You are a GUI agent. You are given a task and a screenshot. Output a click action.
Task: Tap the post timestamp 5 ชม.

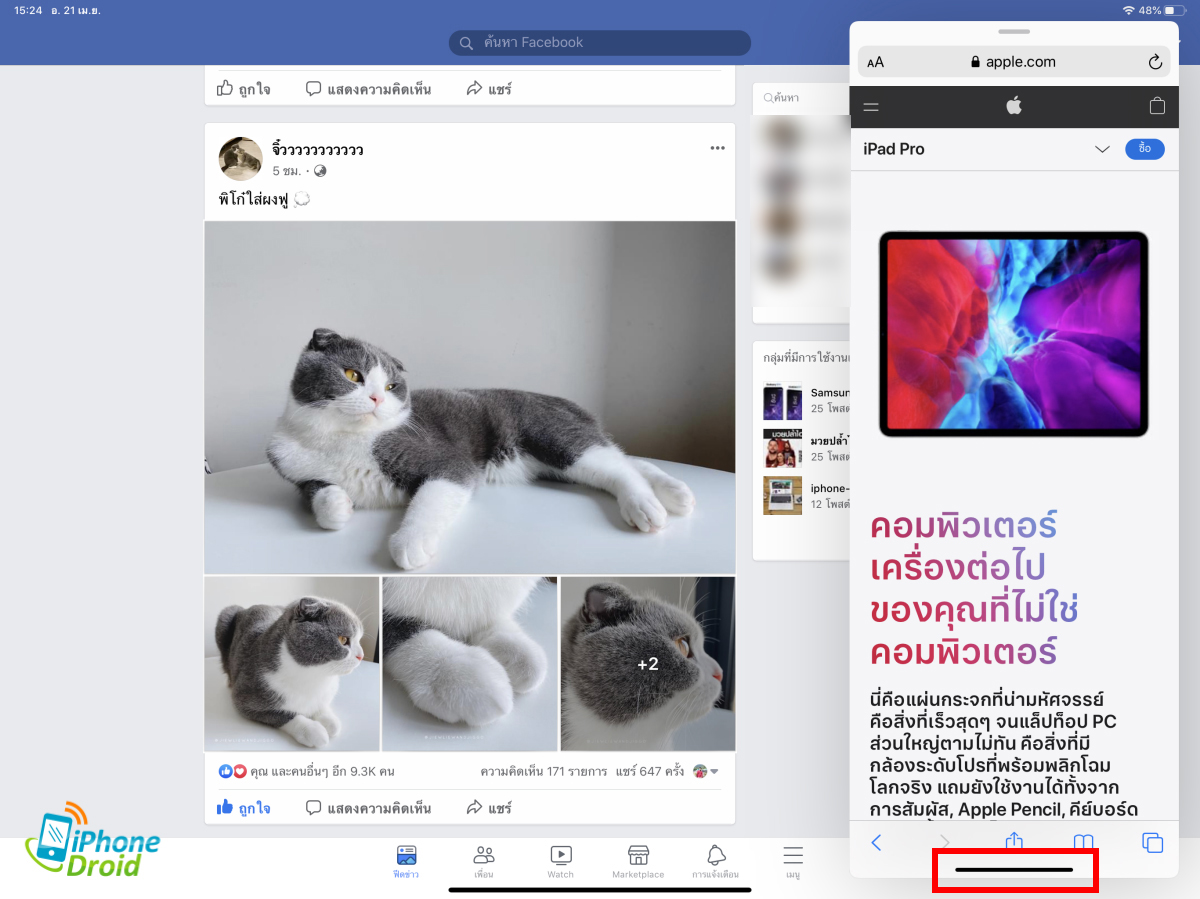coord(288,171)
